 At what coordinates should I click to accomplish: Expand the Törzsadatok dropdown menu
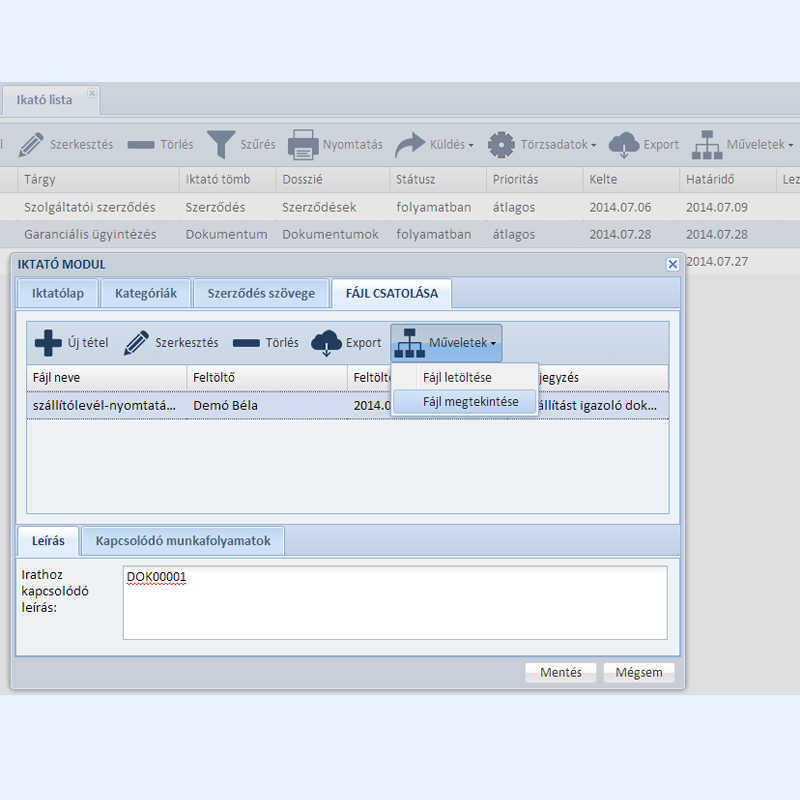pyautogui.click(x=542, y=144)
